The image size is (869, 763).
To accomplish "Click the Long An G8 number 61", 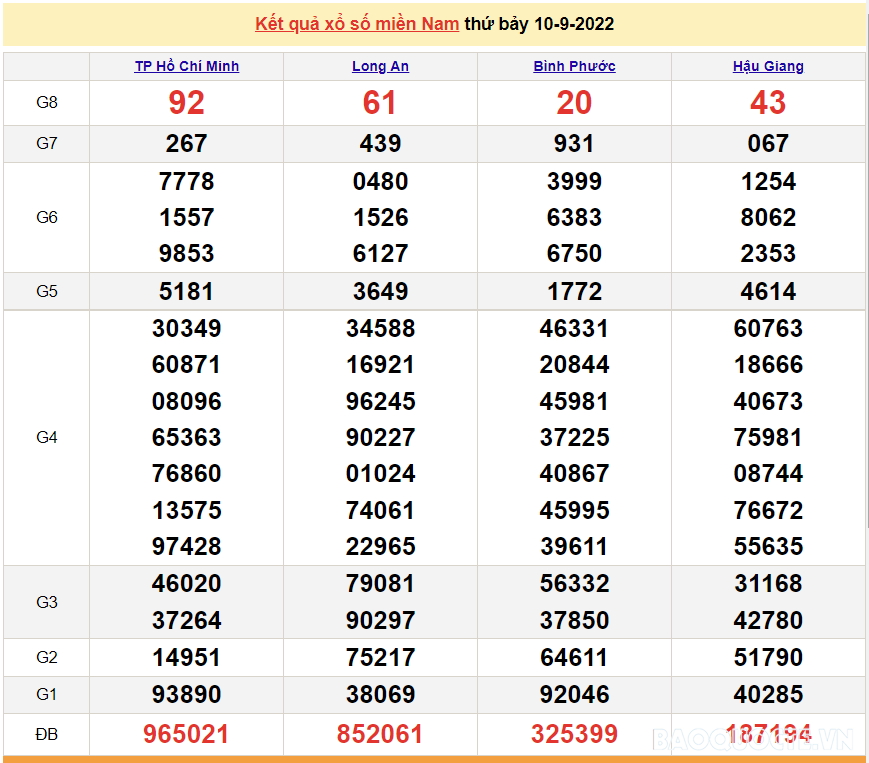I will 380,103.
